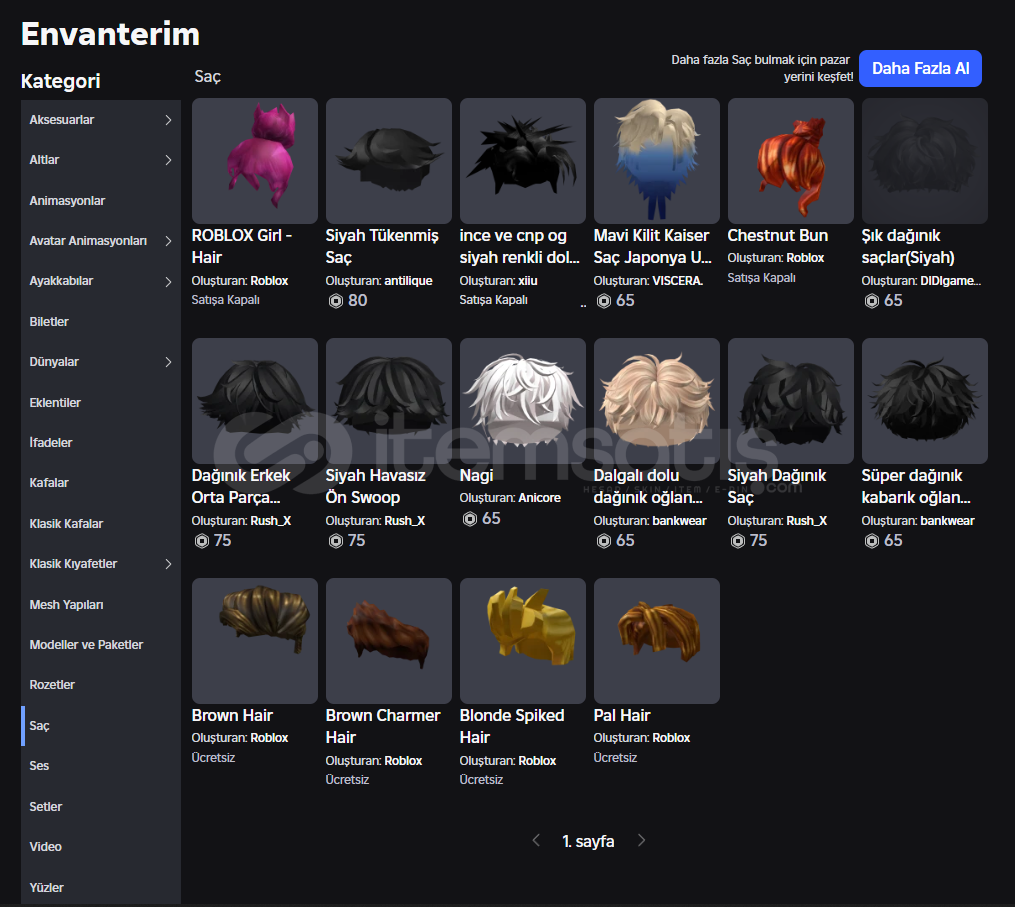Image resolution: width=1015 pixels, height=907 pixels.
Task: Expand the Ayakkabılar category chevron
Action: (x=168, y=282)
